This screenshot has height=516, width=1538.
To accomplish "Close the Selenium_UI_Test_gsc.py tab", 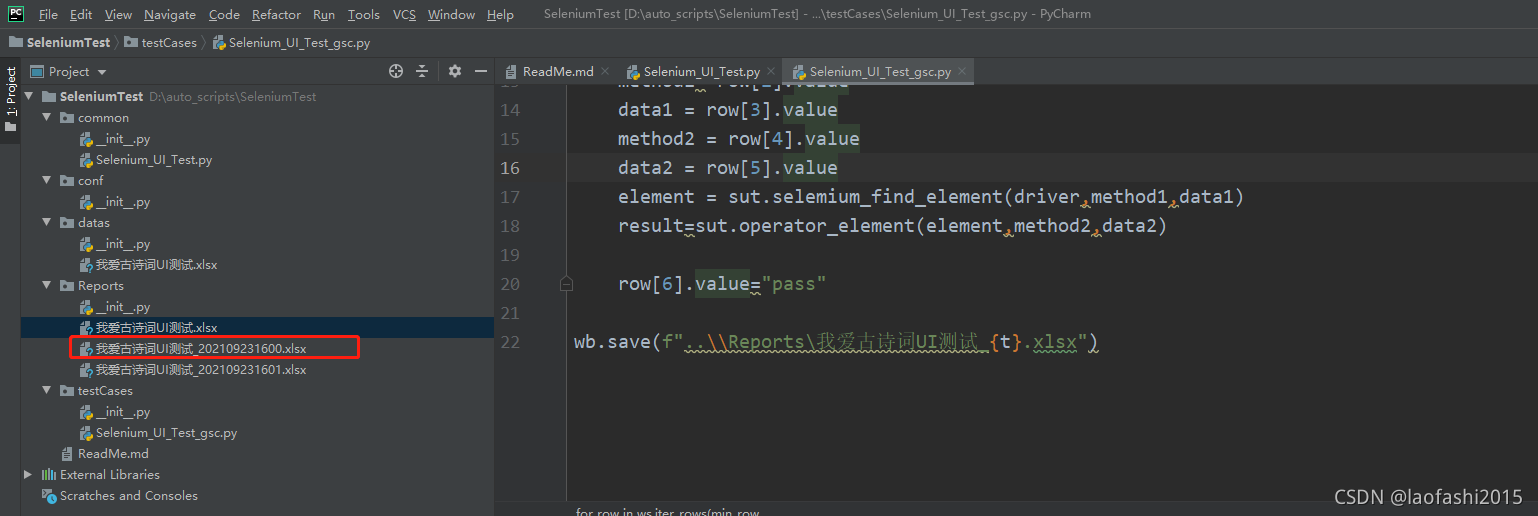I will point(961,72).
